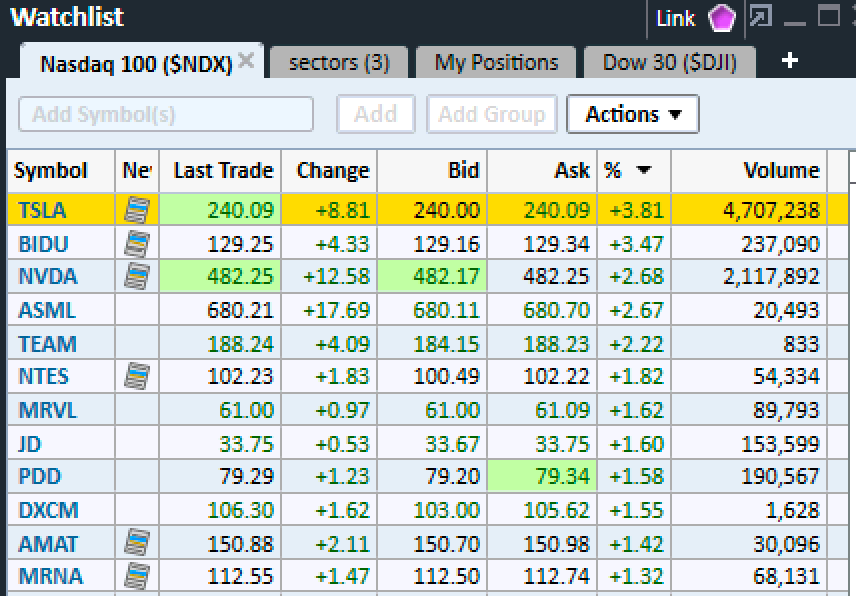Viewport: 856px width, 596px height.
Task: Sort by Ask column header
Action: 542,171
